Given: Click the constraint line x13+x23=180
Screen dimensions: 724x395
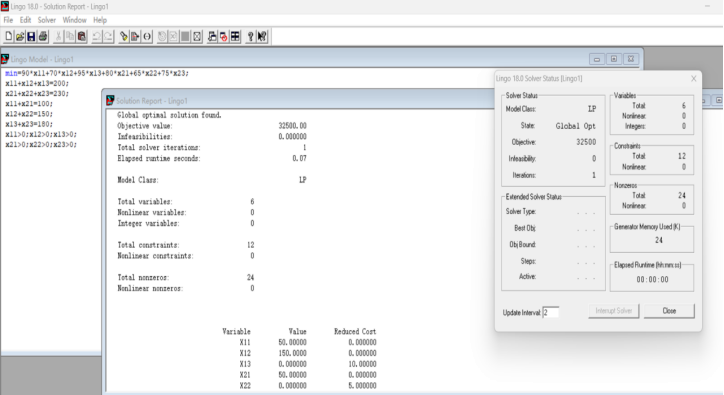Looking at the screenshot, I should (x=29, y=124).
